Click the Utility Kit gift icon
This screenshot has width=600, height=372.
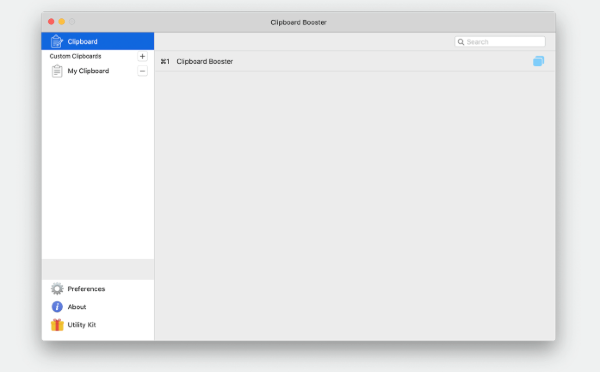click(x=57, y=325)
